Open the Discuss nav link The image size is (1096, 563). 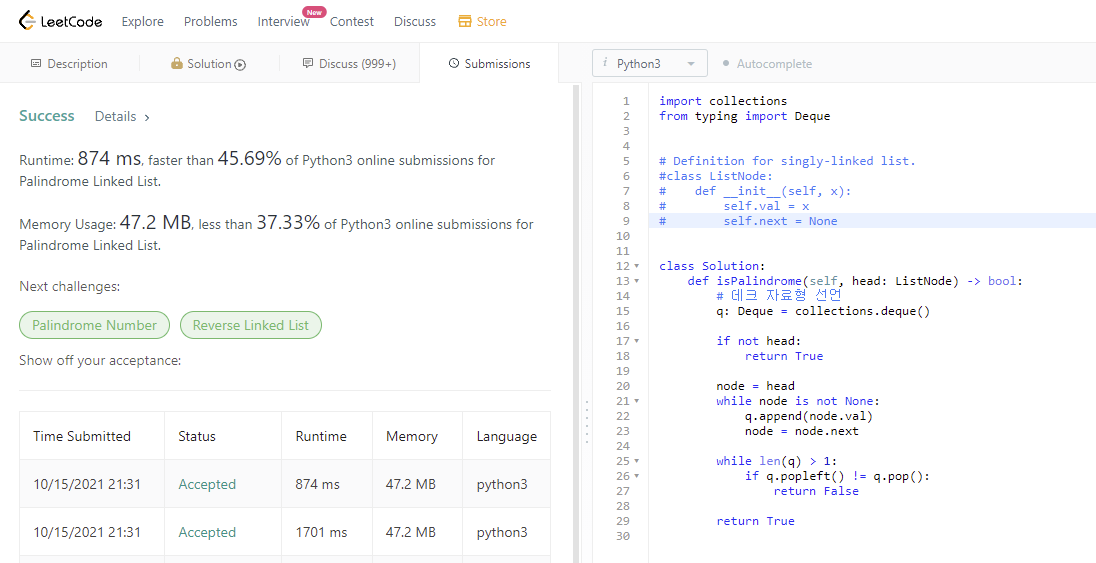(x=414, y=22)
